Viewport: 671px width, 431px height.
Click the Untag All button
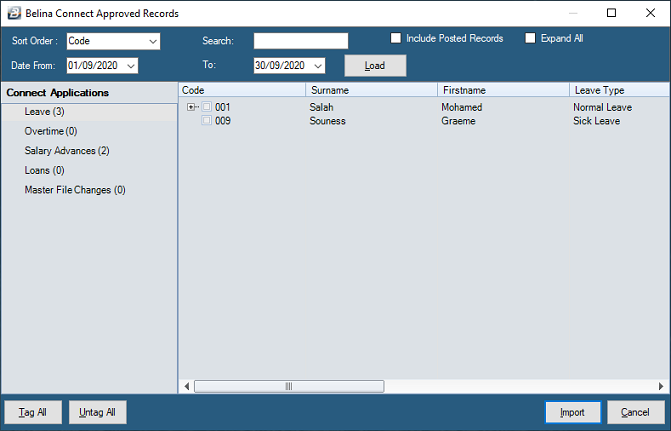click(98, 412)
